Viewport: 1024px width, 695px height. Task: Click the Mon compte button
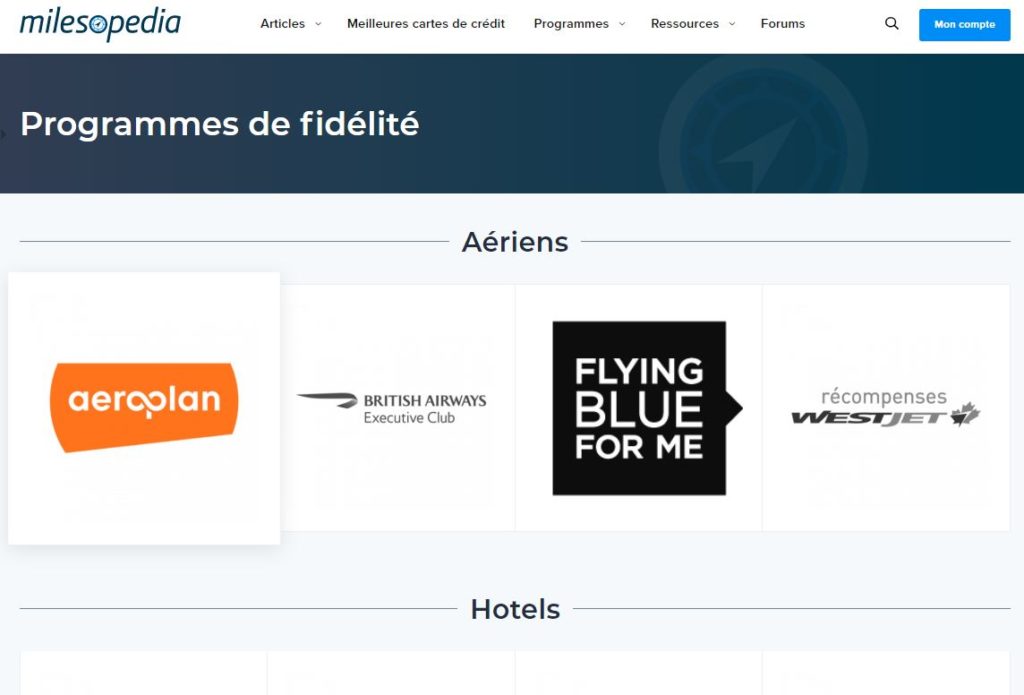coord(964,24)
